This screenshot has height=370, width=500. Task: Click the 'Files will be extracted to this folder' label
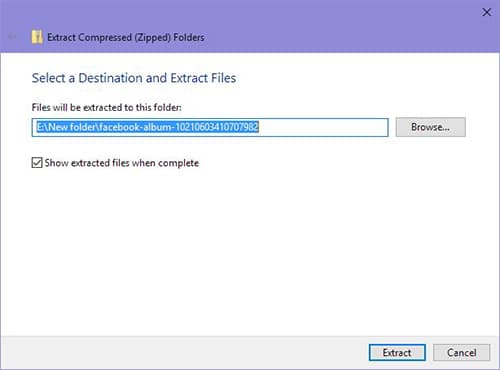pos(106,107)
